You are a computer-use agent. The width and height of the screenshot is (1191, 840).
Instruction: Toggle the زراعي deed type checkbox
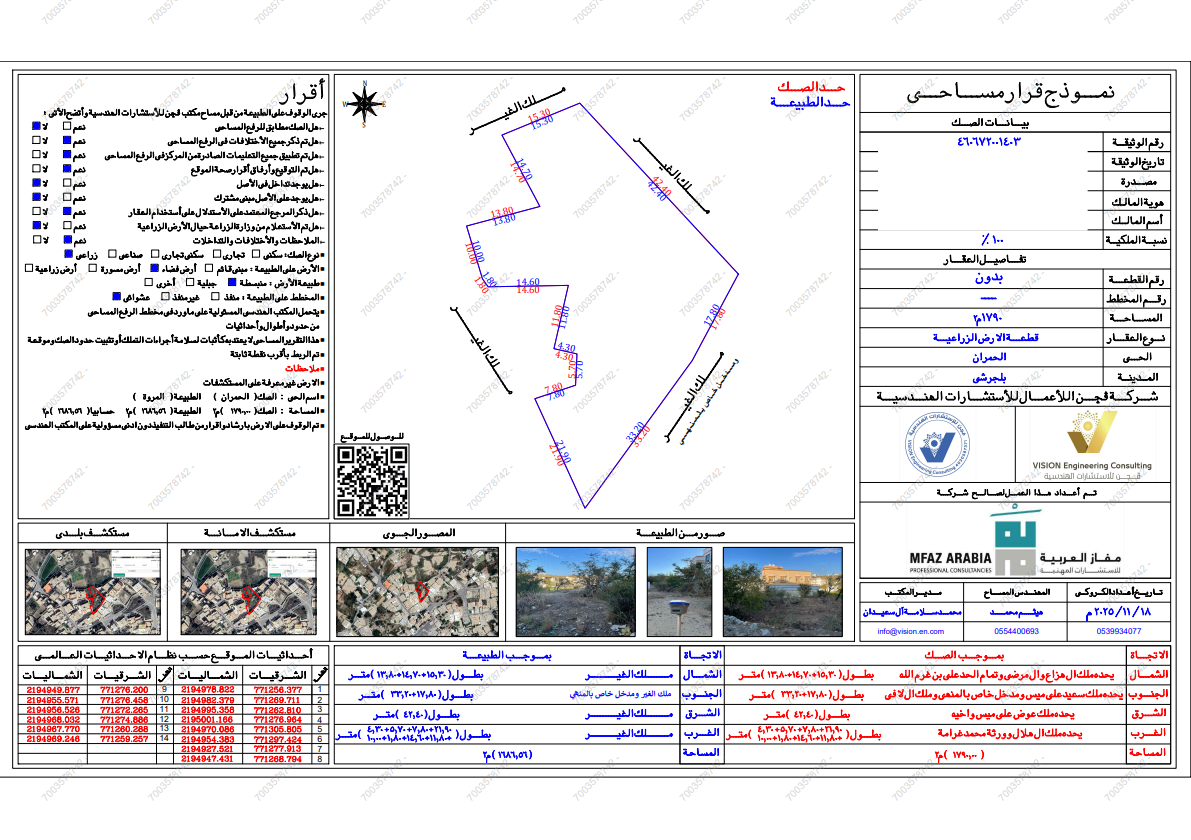click(x=68, y=254)
